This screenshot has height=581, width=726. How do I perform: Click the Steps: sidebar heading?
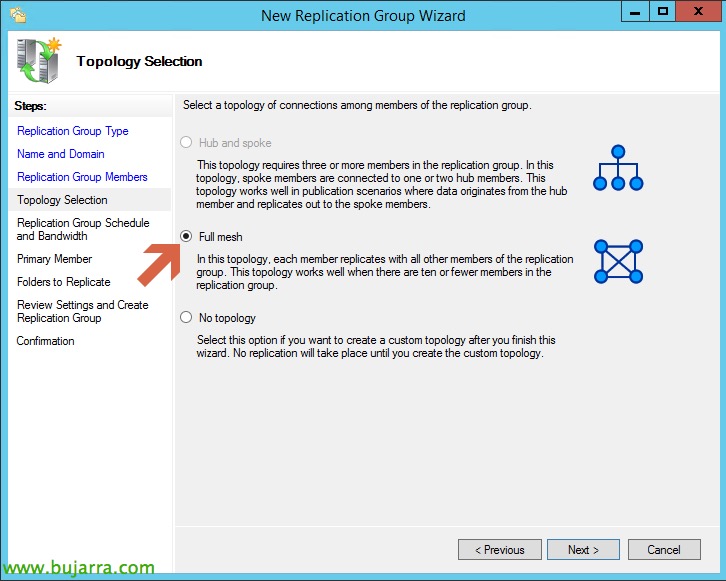point(30,106)
